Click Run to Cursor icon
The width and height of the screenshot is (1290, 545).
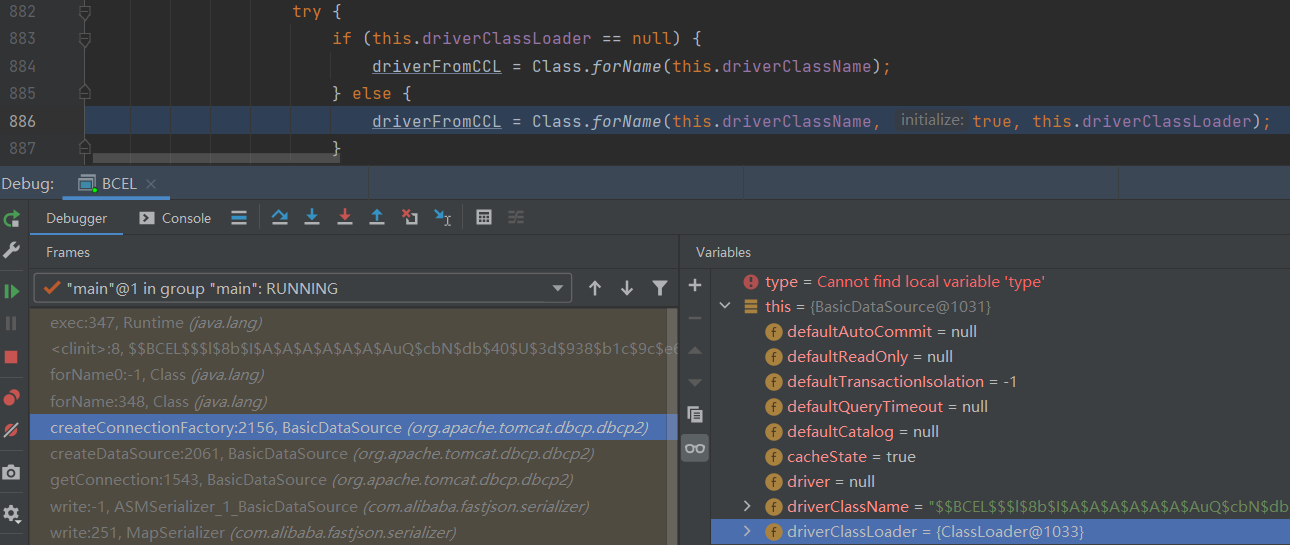tap(442, 217)
